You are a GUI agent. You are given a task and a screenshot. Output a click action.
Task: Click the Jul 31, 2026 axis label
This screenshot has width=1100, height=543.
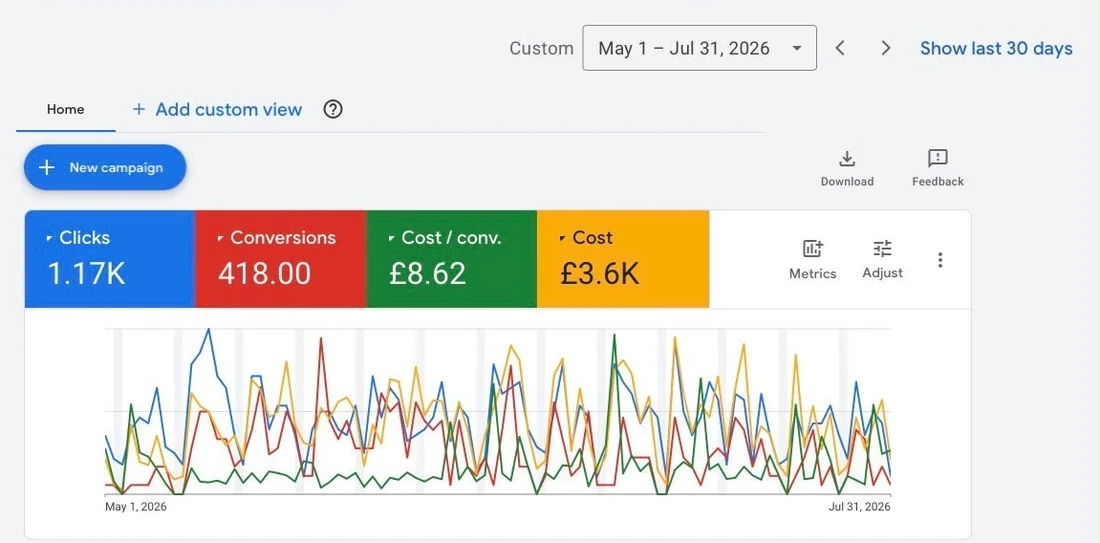(x=859, y=507)
